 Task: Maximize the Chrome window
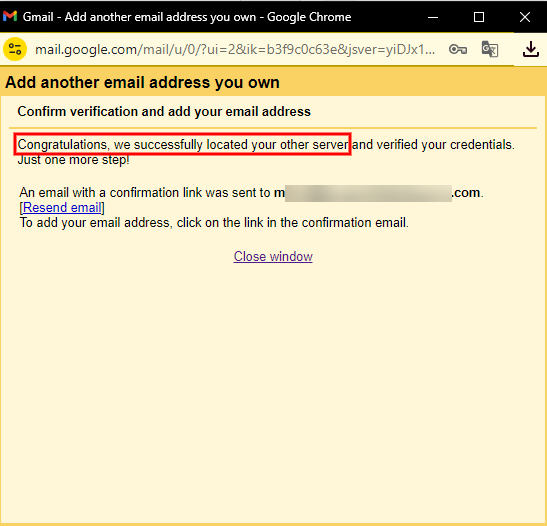(x=479, y=17)
